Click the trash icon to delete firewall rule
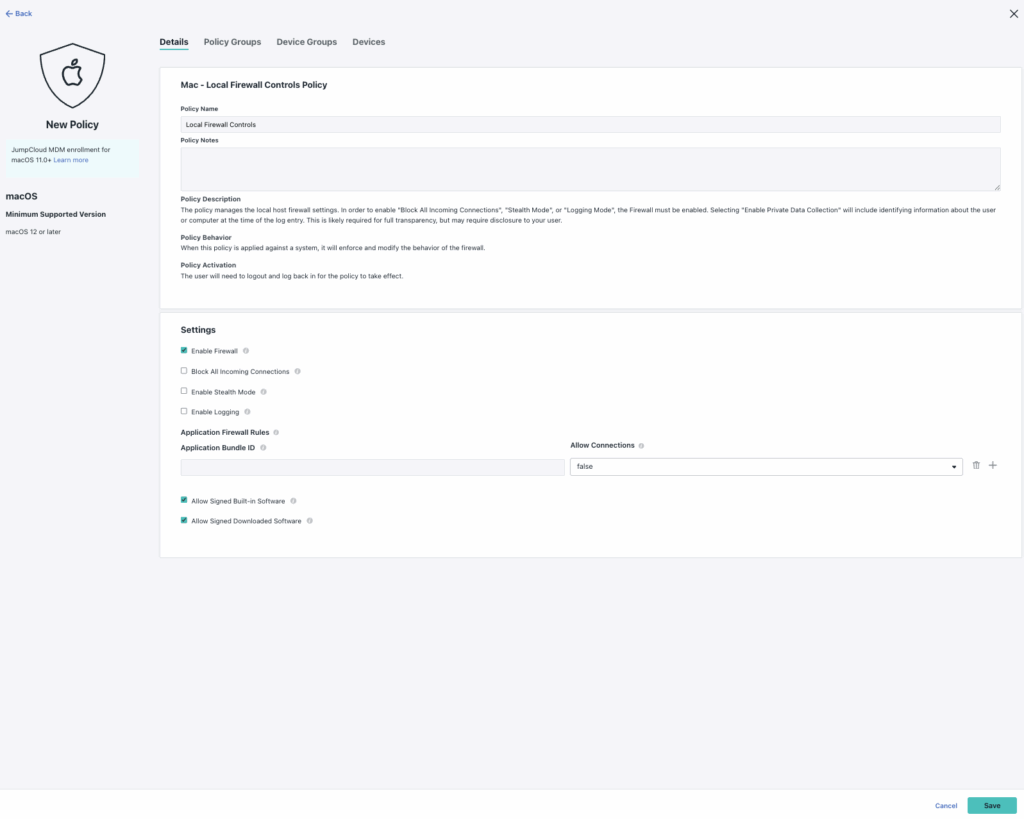This screenshot has width=1024, height=819. (976, 466)
